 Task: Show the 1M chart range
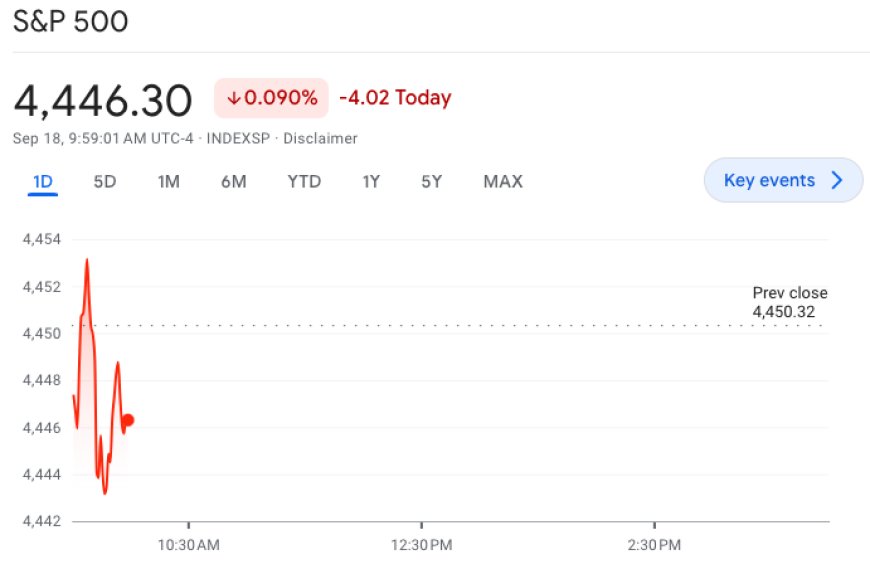click(x=169, y=181)
